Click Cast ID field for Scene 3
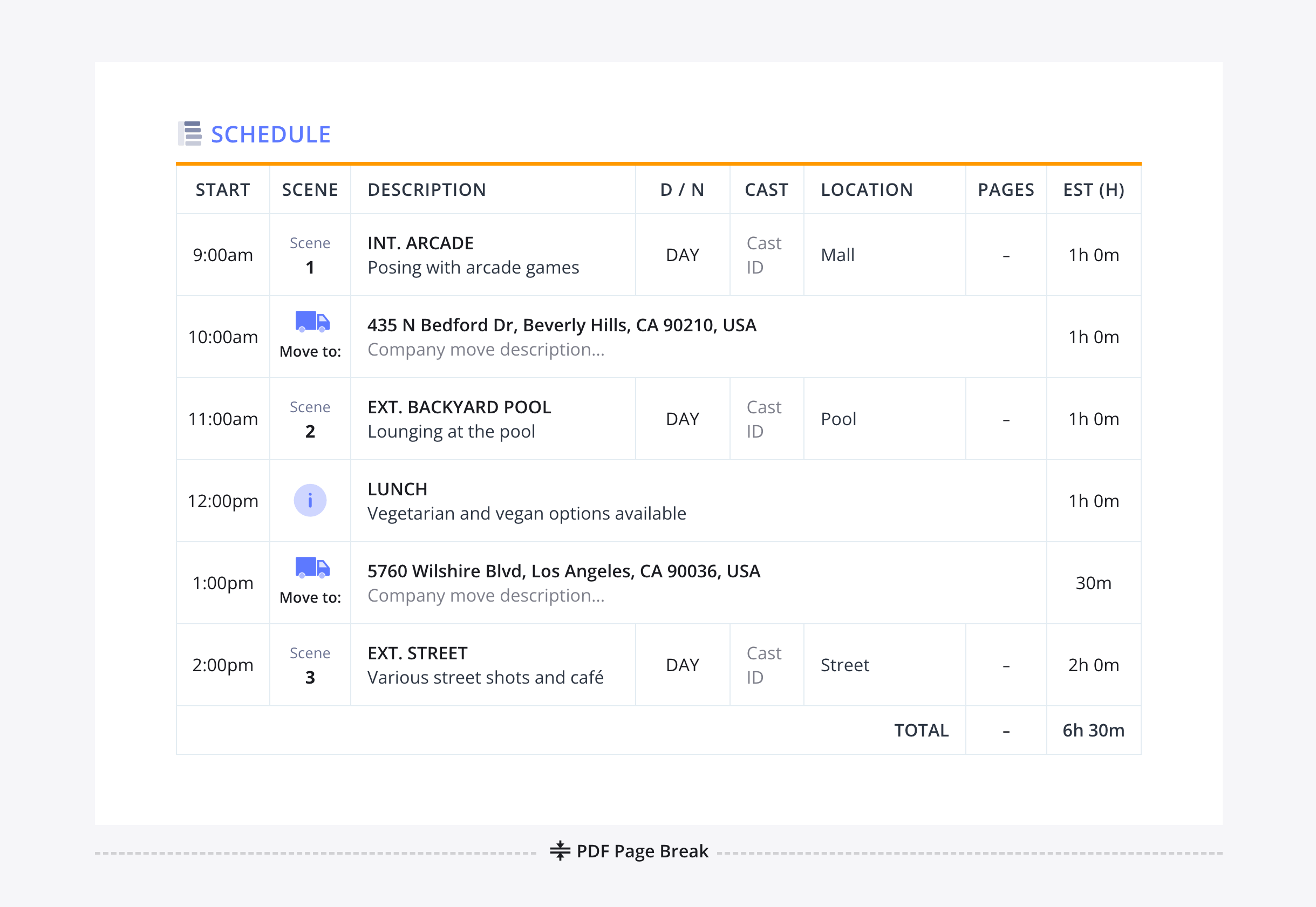The image size is (1316, 907). point(763,665)
